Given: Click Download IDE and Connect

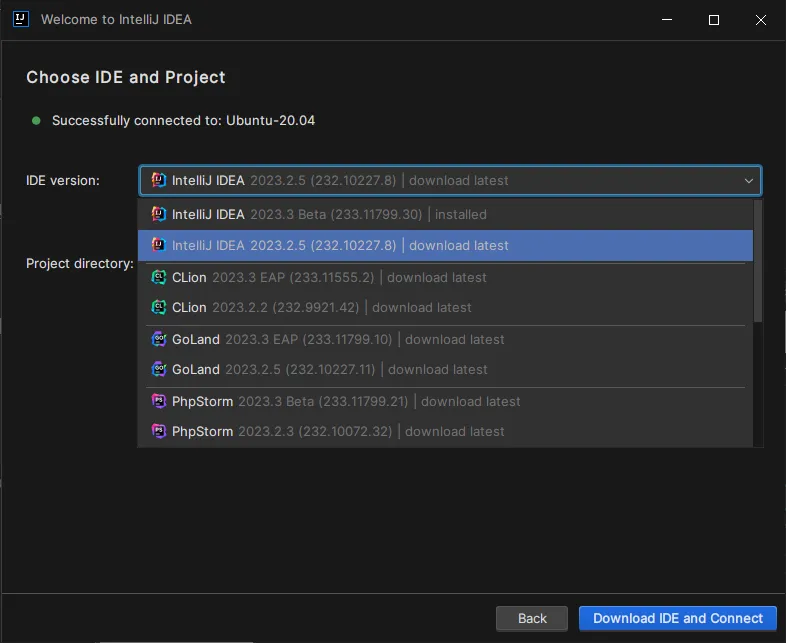Looking at the screenshot, I should 678,618.
